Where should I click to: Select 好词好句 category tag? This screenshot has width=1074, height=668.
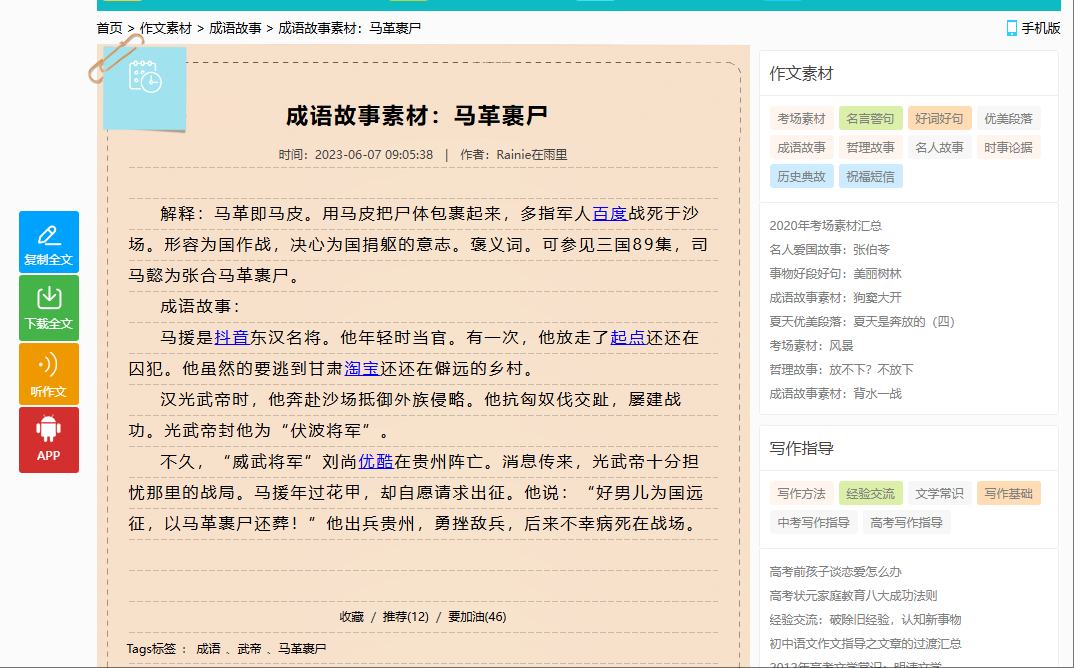940,119
